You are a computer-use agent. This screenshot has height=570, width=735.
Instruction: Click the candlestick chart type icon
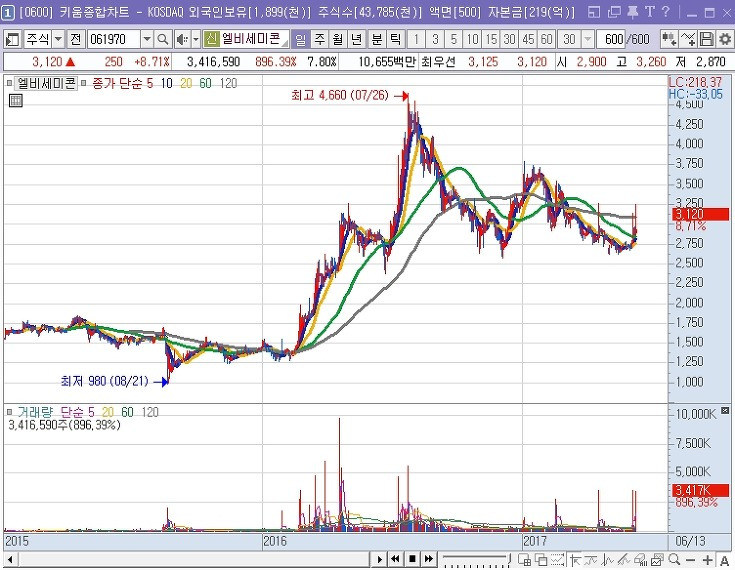click(669, 39)
